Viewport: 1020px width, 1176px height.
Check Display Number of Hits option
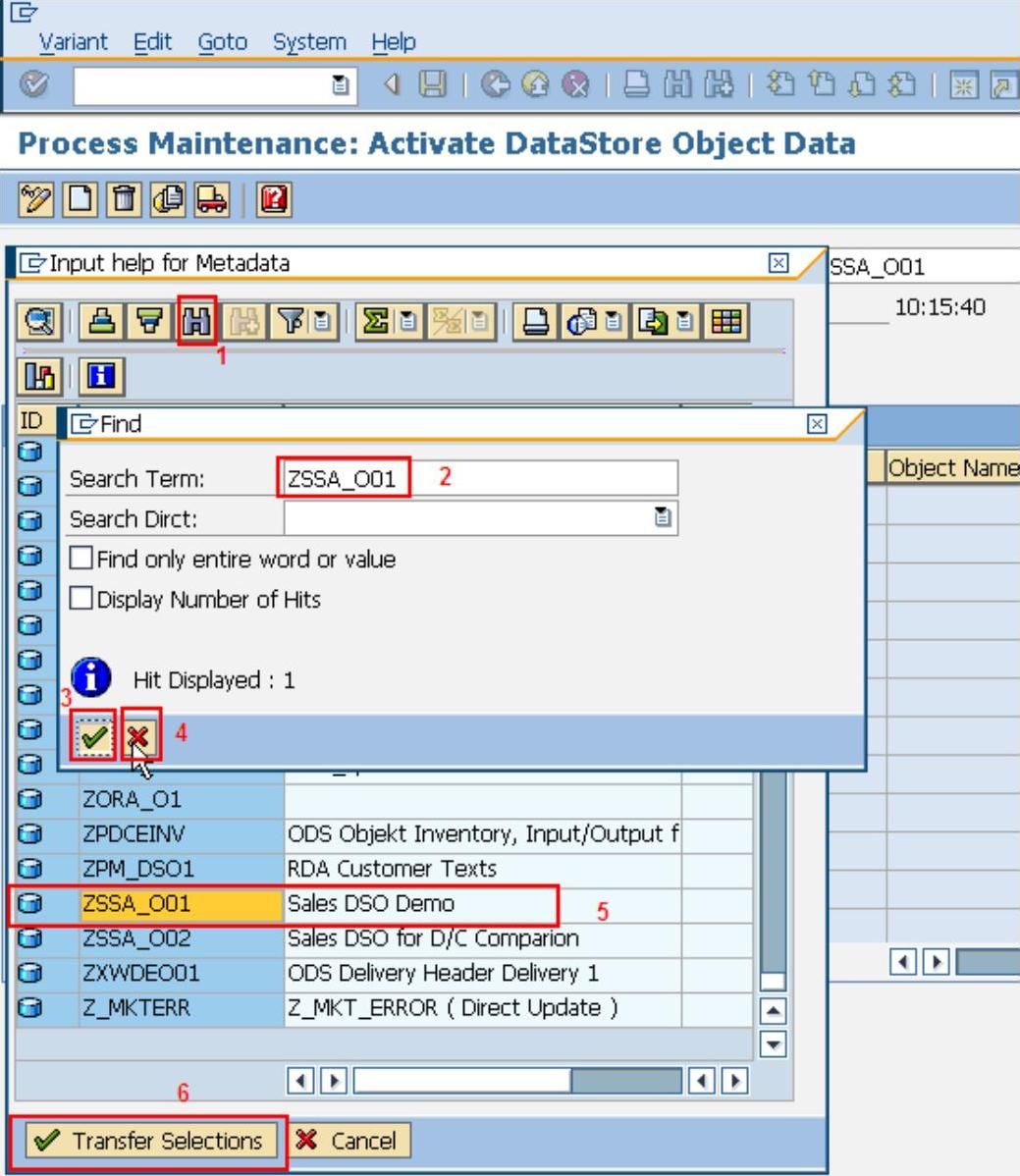tap(81, 599)
